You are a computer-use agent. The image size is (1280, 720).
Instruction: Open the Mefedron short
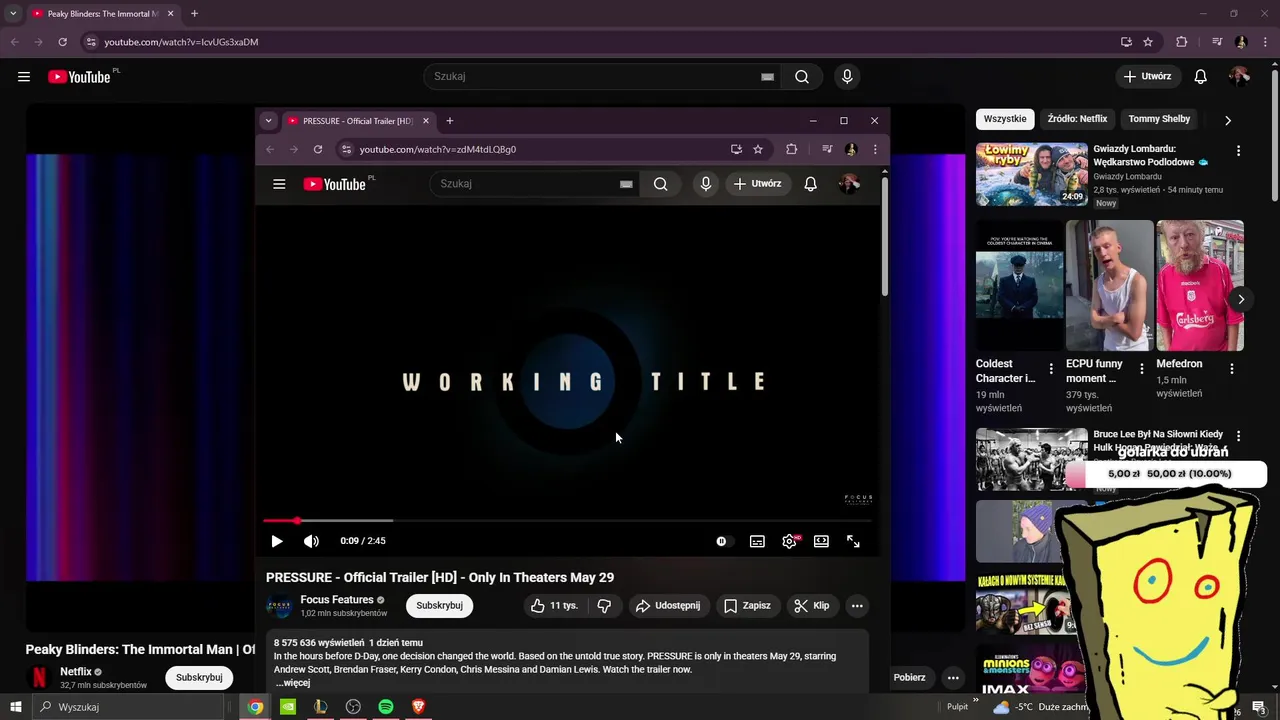pos(1200,285)
